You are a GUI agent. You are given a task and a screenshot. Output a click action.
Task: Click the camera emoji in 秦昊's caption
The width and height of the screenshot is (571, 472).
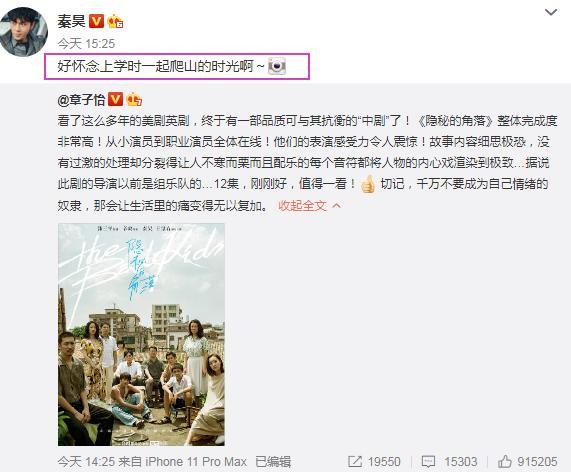click(277, 66)
